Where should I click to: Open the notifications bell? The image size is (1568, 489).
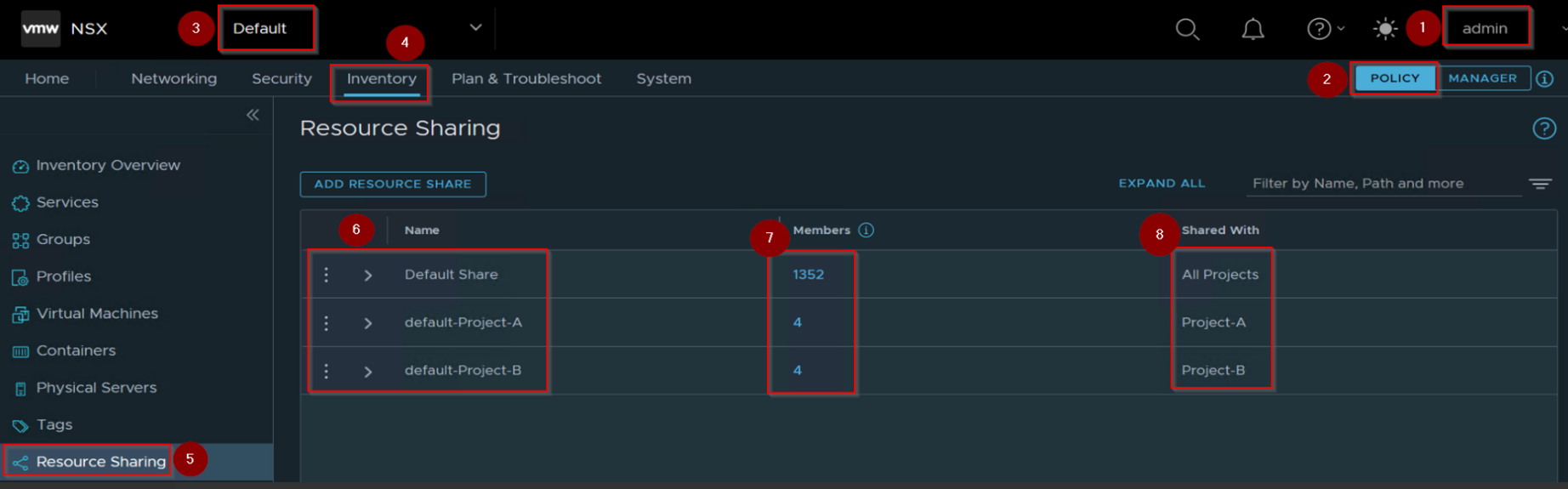pos(1253,29)
